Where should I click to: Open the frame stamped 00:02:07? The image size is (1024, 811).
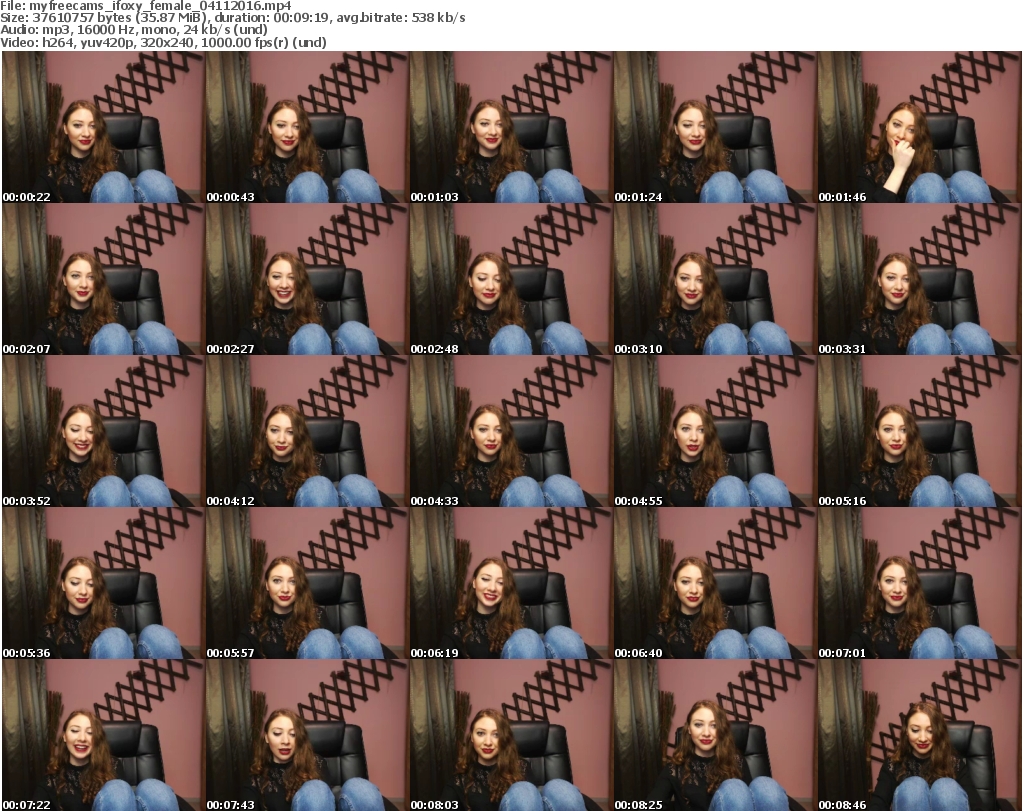(103, 279)
